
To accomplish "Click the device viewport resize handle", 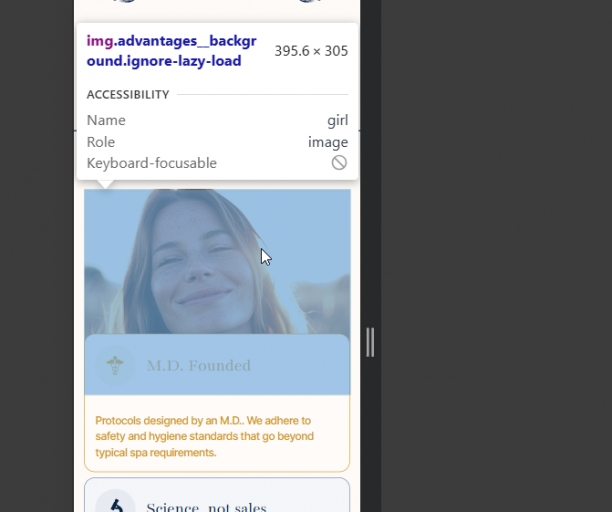I will click(x=370, y=342).
